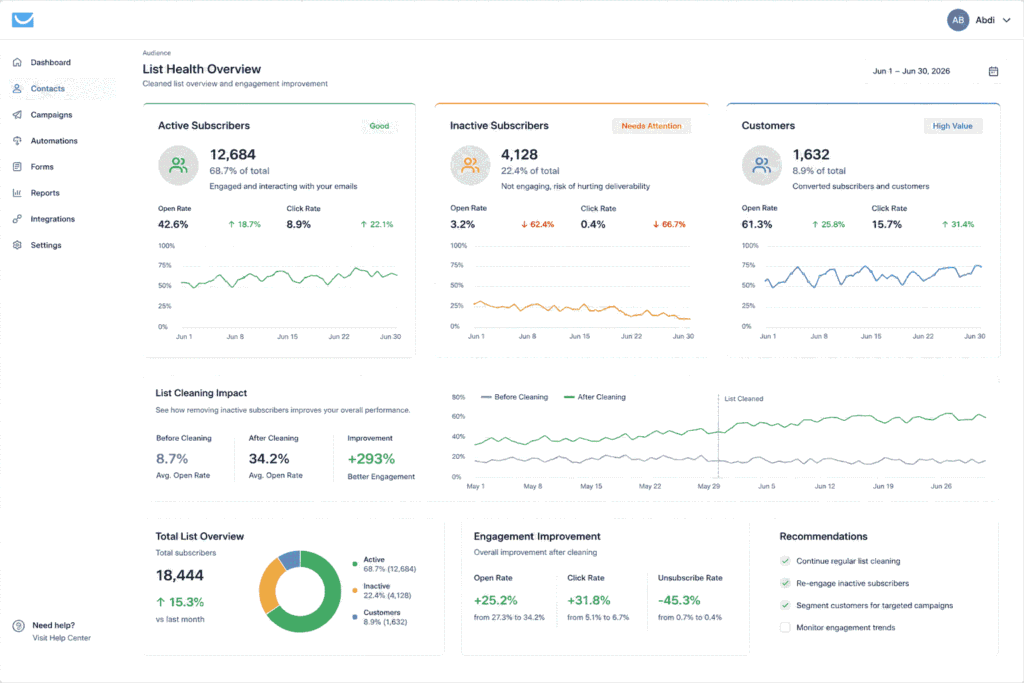Click the Inactive Subscribers orange line chart
The image size is (1024, 683).
coord(581,310)
